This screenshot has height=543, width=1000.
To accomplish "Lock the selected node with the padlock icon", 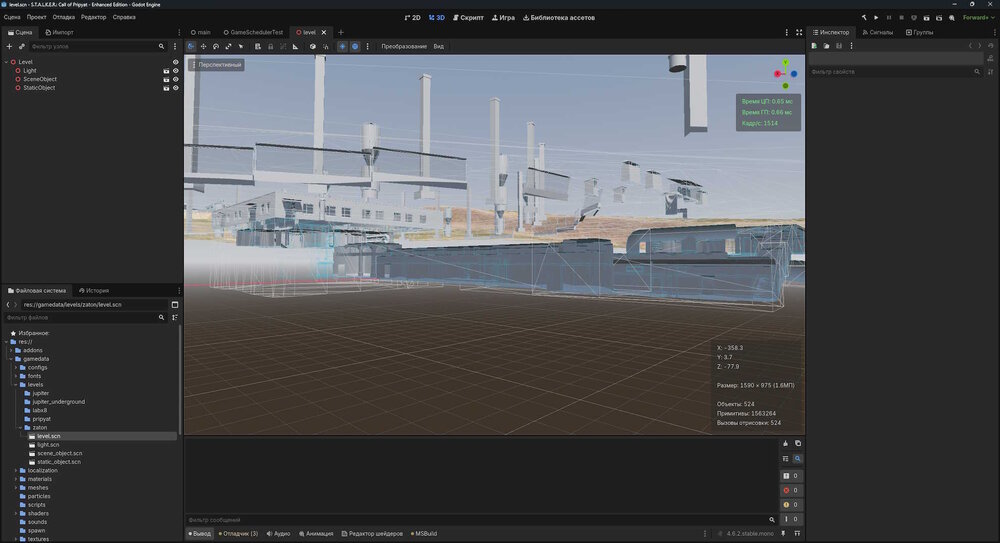I will [x=270, y=47].
